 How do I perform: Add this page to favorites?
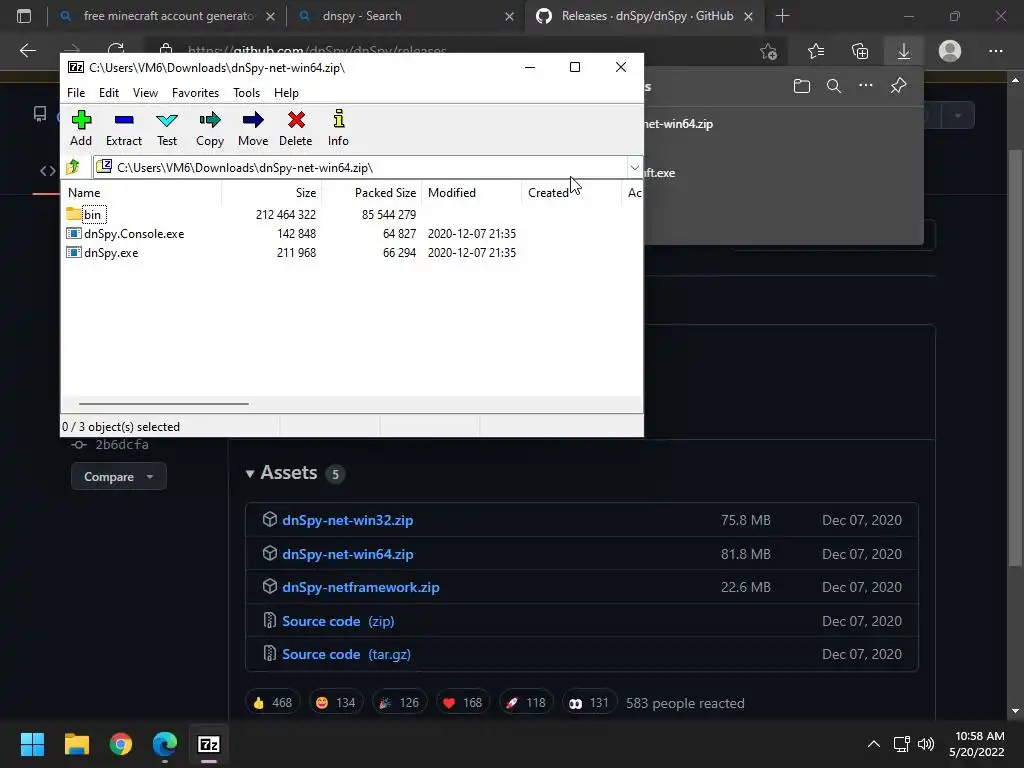(x=769, y=51)
